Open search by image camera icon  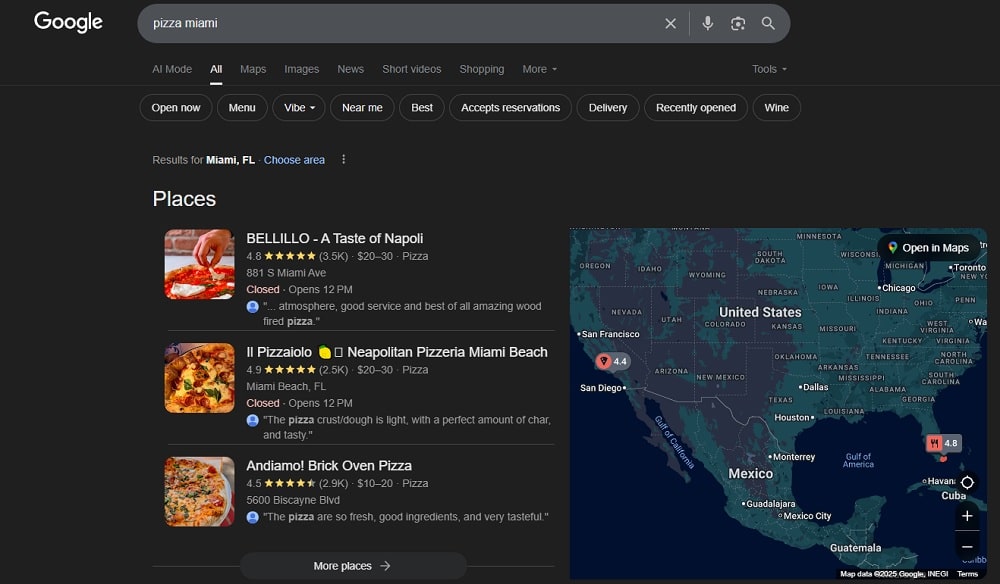(738, 23)
